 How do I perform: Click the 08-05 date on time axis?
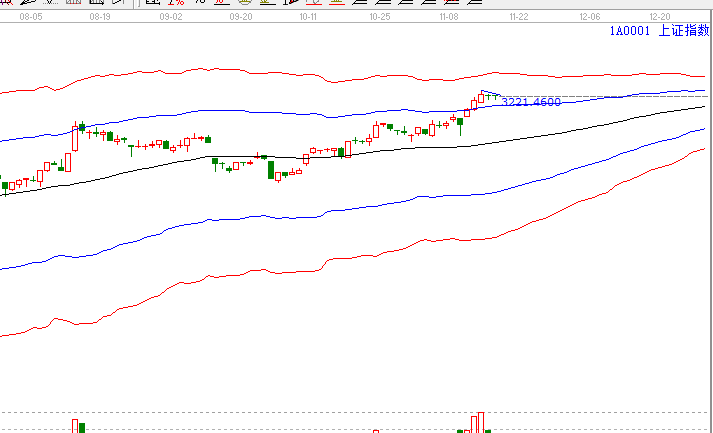[x=30, y=17]
